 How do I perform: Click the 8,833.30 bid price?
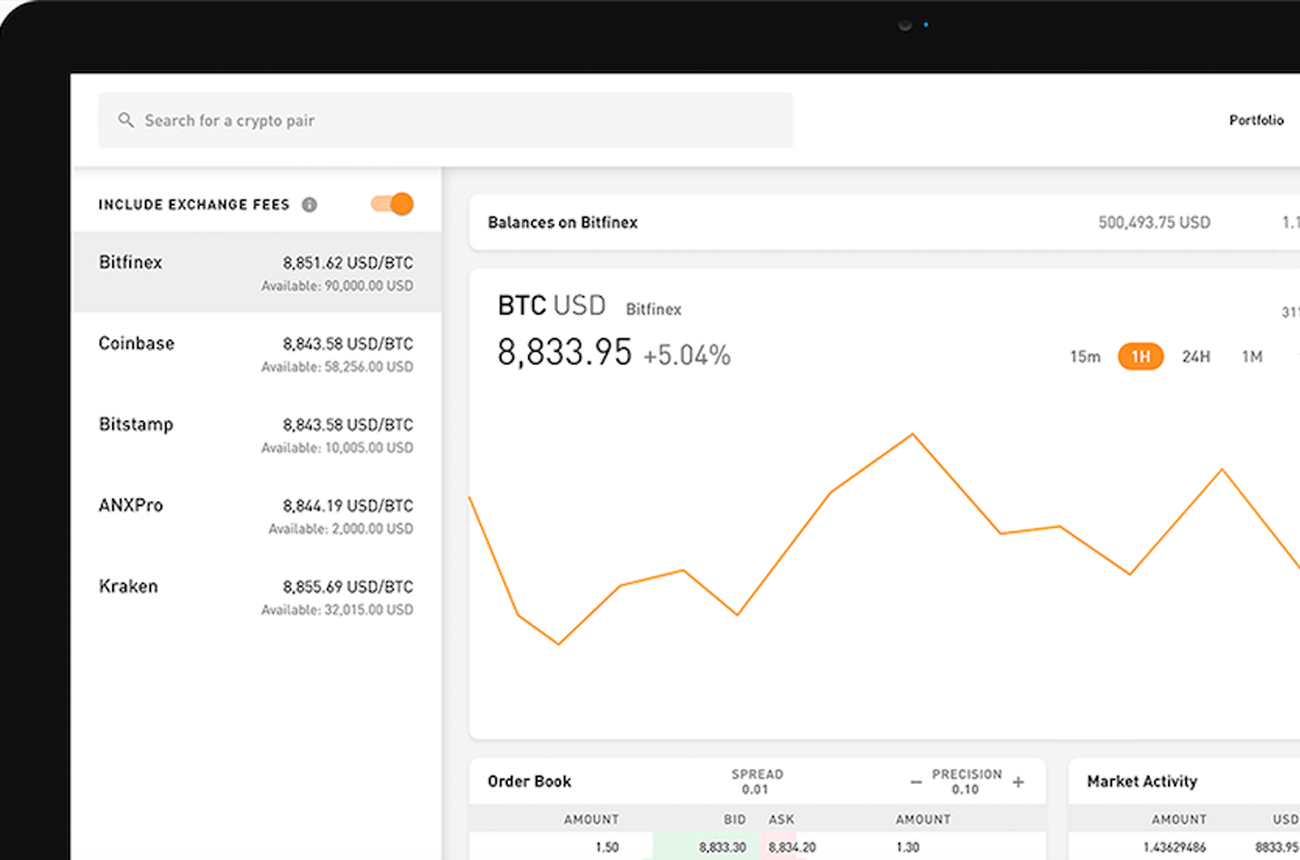[x=722, y=847]
